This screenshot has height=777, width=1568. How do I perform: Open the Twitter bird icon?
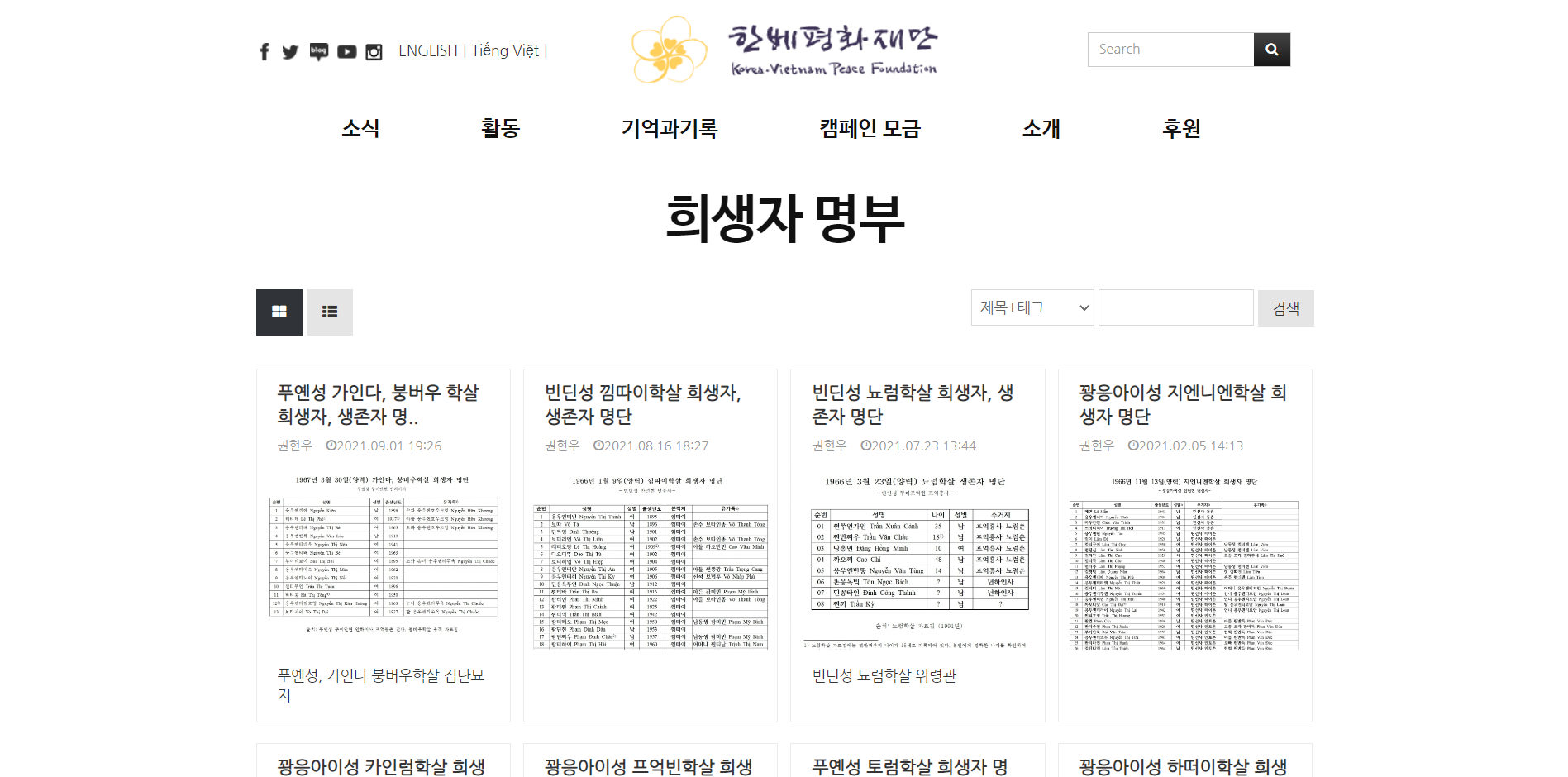[290, 52]
